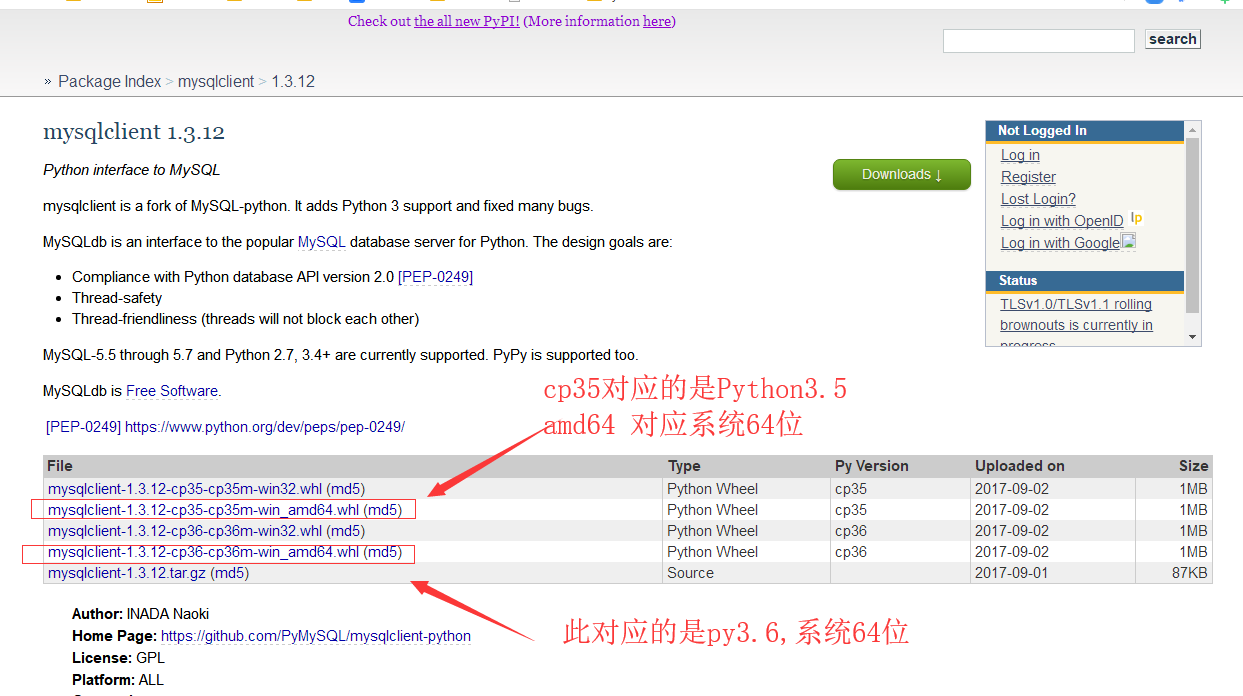Viewport: 1243px width, 696px height.
Task: Open md5 link for cp36 win32 wheel
Action: 345,531
